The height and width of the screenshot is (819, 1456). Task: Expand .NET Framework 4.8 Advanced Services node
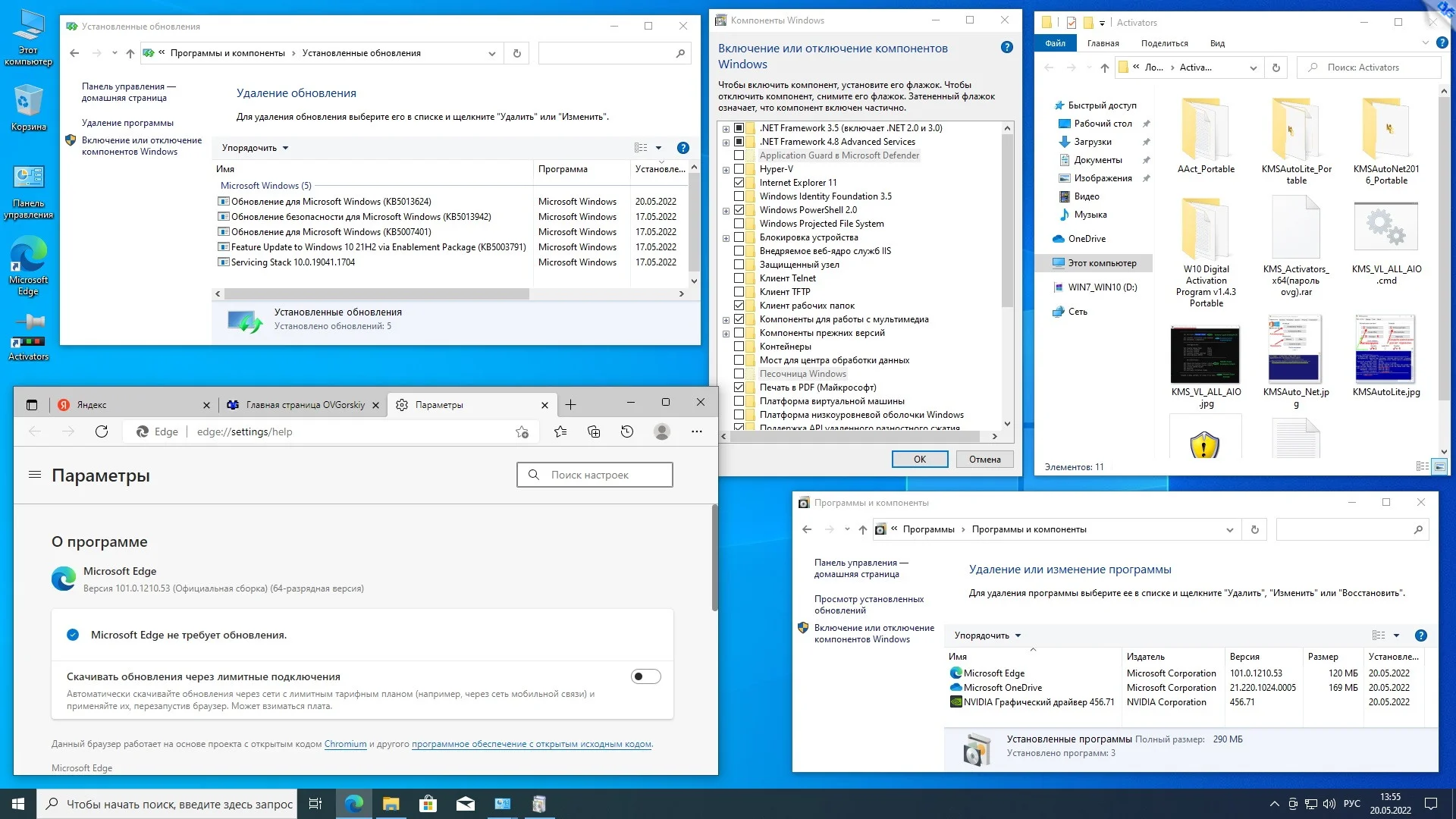tap(726, 142)
